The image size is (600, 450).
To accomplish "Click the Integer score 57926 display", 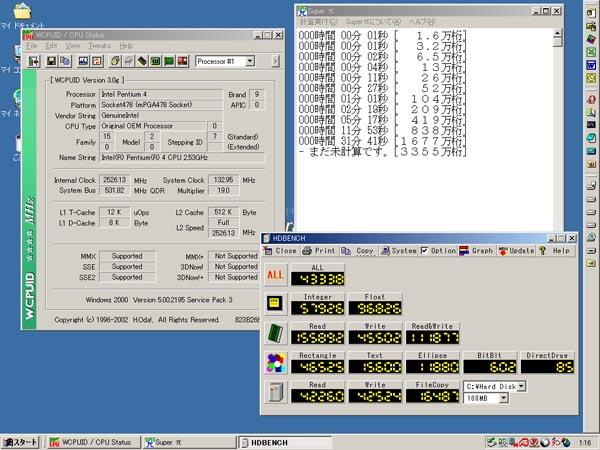I will click(318, 308).
